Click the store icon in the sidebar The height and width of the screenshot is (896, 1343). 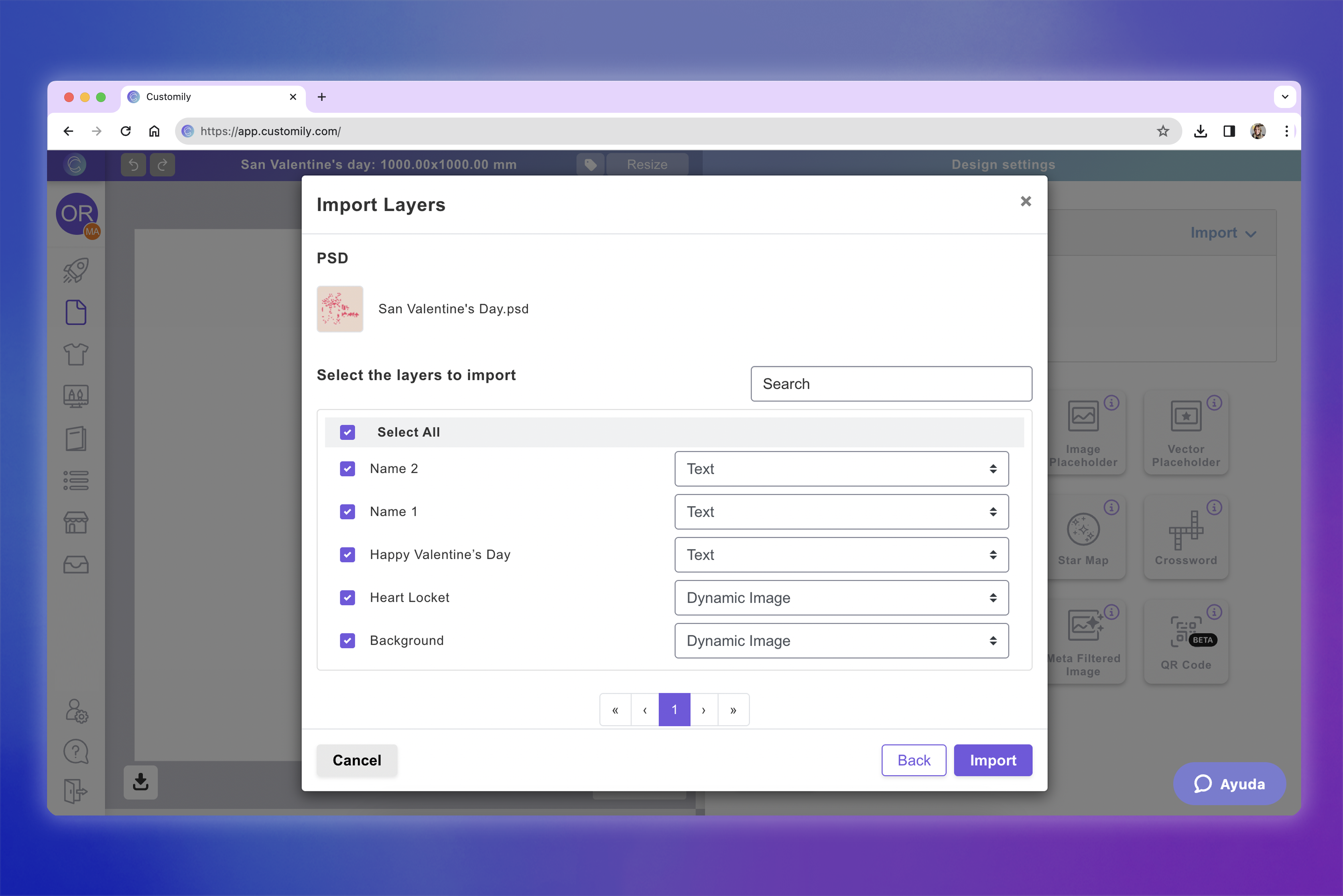pos(76,522)
